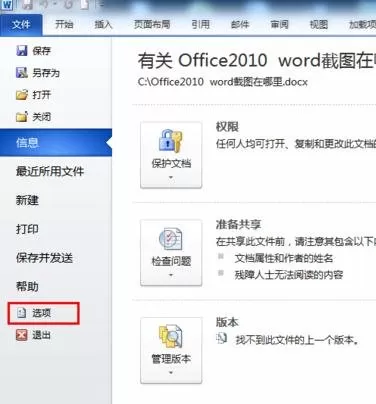This screenshot has width=376, height=404.
Task: Click the 打开 text label
Action: (41, 95)
